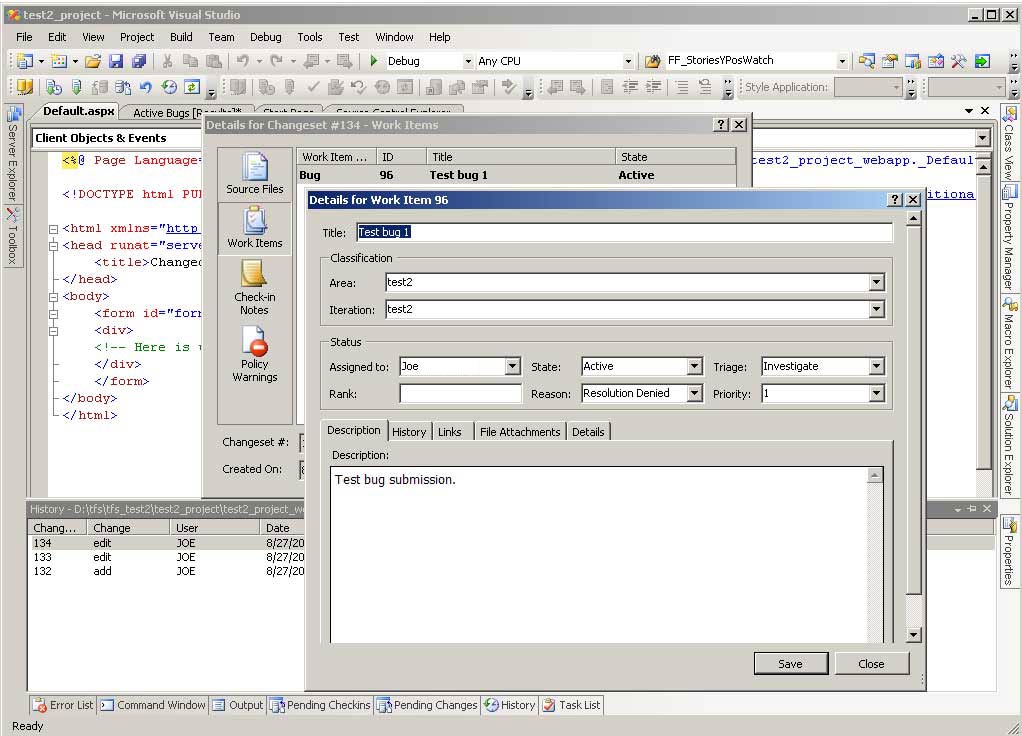Click the Cut scissors icon
The height and width of the screenshot is (736, 1022).
(x=168, y=61)
